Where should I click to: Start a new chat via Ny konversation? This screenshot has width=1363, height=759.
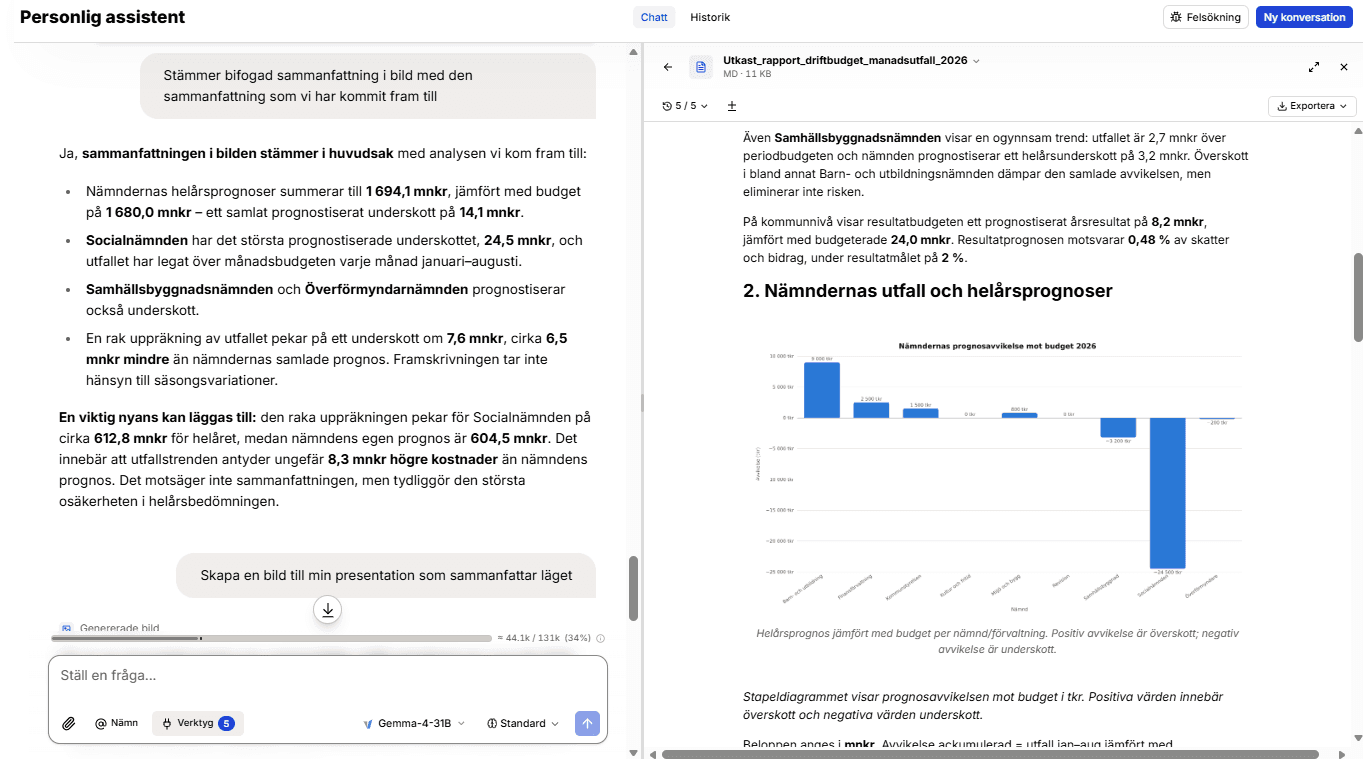coord(1304,17)
